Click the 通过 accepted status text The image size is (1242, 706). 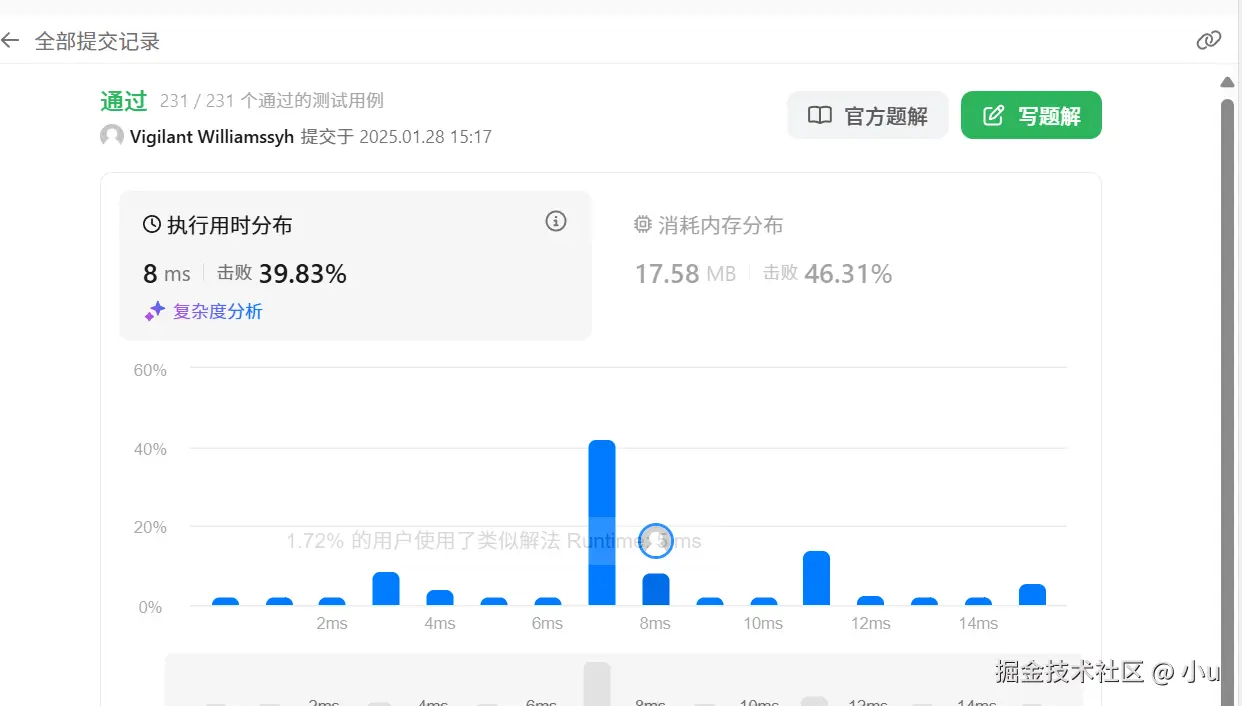124,101
